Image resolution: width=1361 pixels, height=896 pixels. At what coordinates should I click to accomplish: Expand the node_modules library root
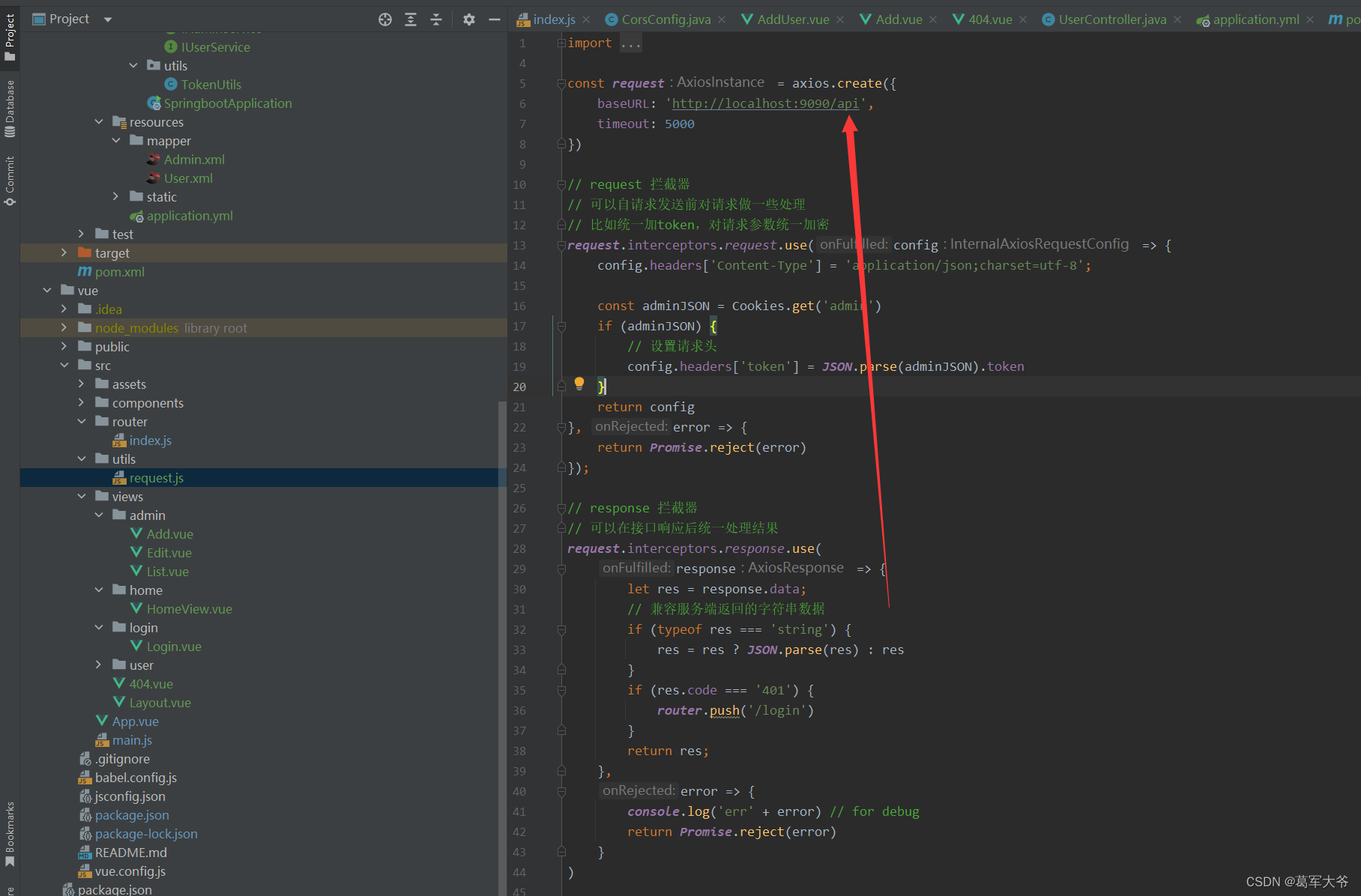64,327
